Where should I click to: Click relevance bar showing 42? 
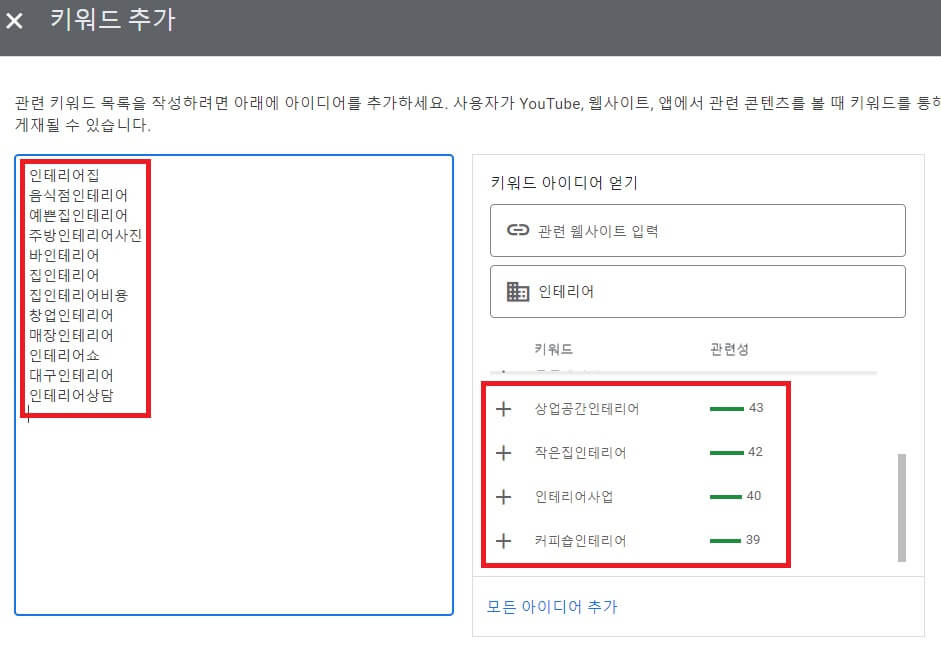[727, 452]
